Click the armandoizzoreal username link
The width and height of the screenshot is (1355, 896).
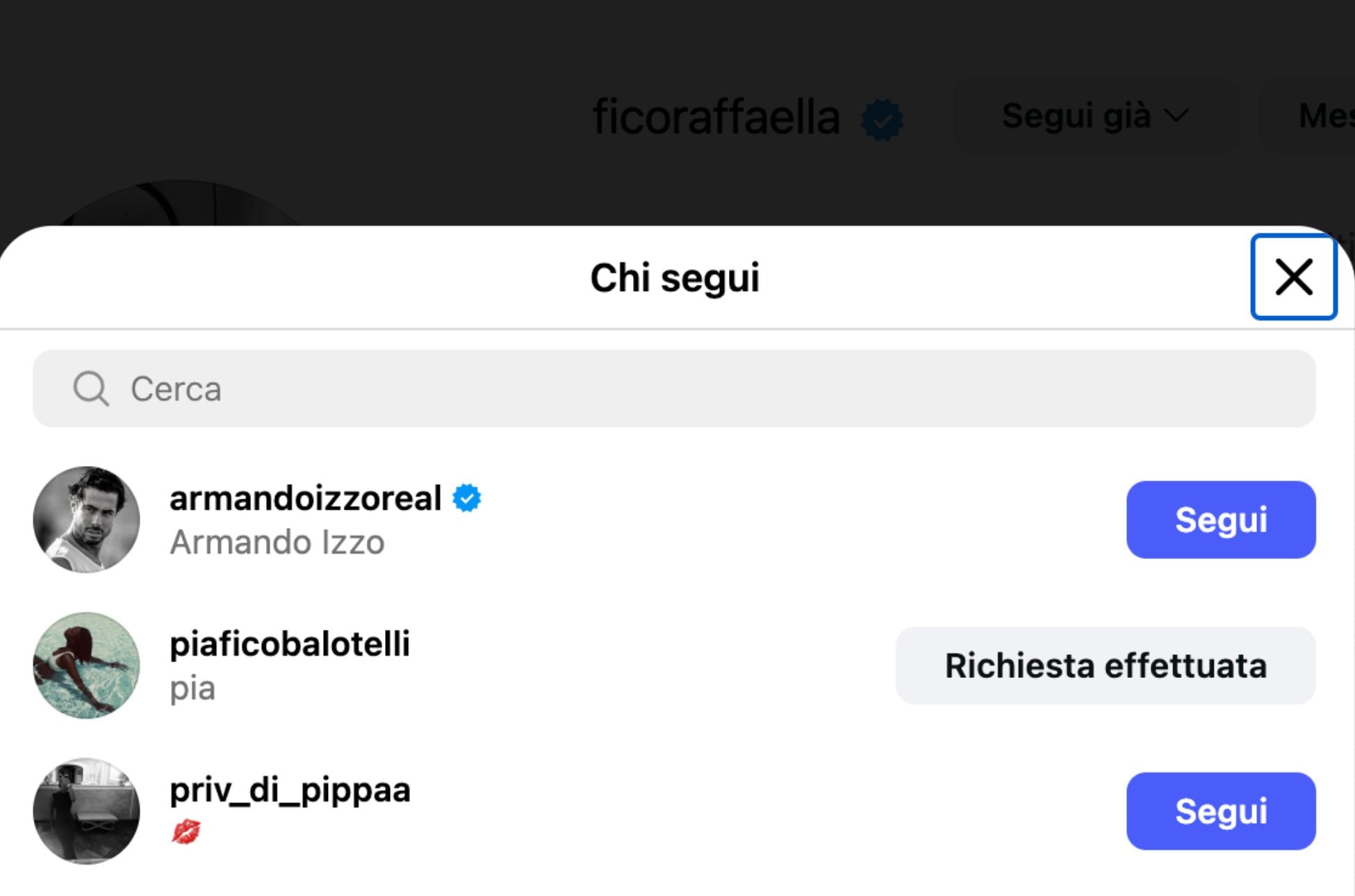[x=305, y=498]
